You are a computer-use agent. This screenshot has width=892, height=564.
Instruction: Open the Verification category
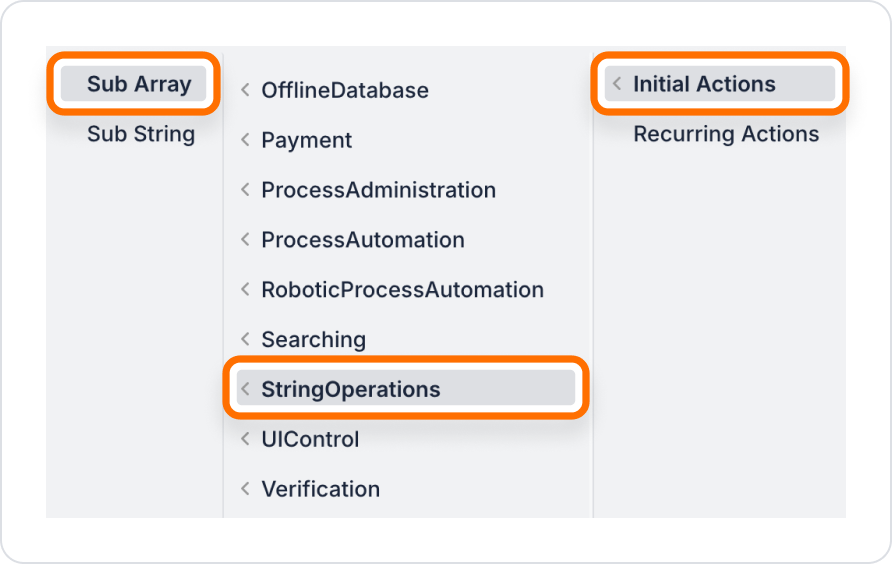click(405, 489)
